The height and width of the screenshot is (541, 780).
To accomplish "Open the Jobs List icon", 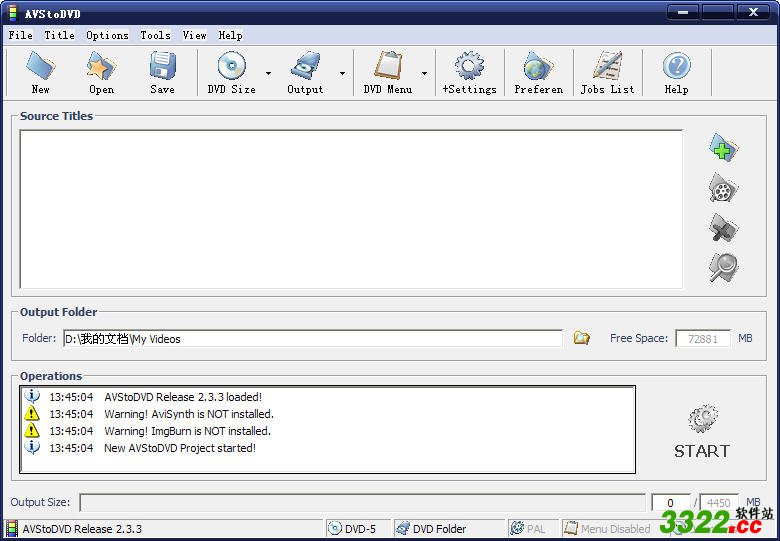I will [607, 66].
